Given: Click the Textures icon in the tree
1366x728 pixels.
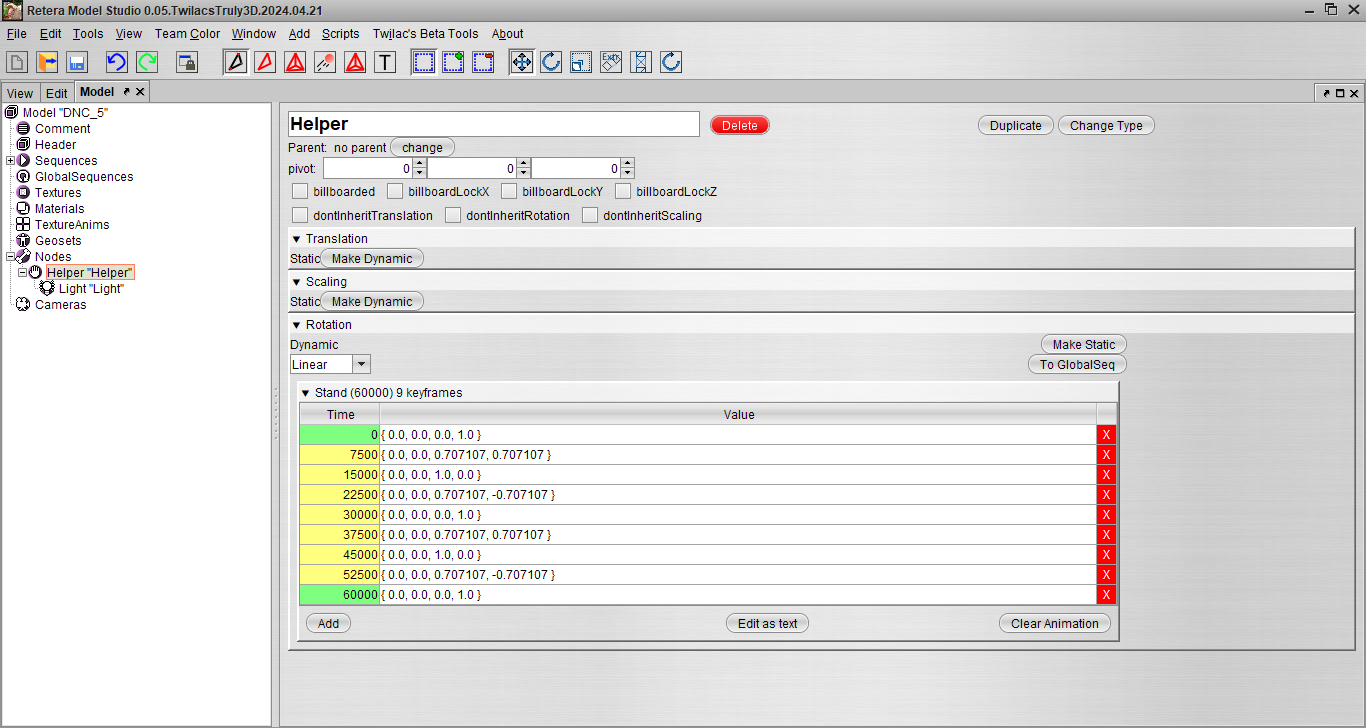Looking at the screenshot, I should pyautogui.click(x=24, y=193).
